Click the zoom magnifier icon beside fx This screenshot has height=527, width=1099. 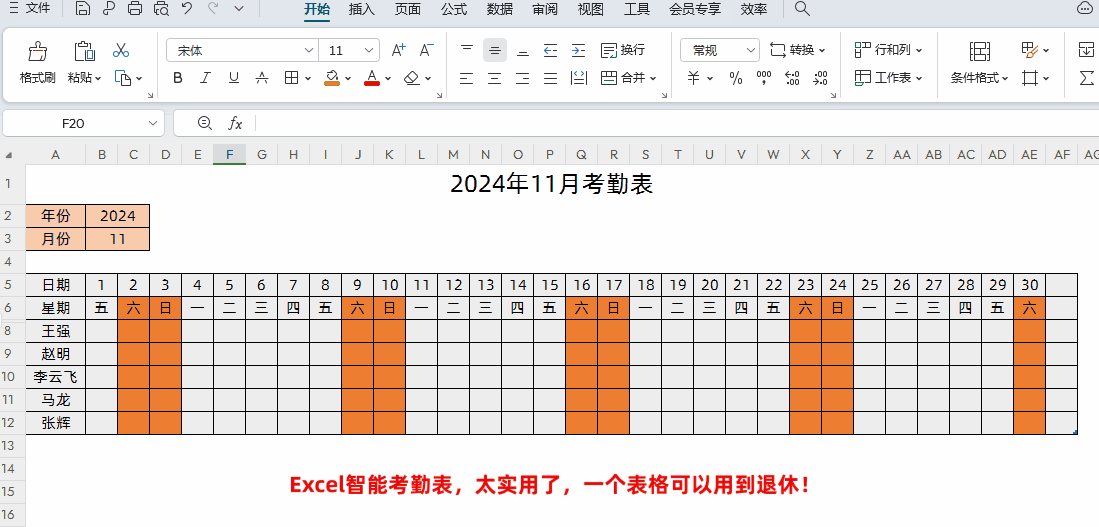click(x=205, y=123)
